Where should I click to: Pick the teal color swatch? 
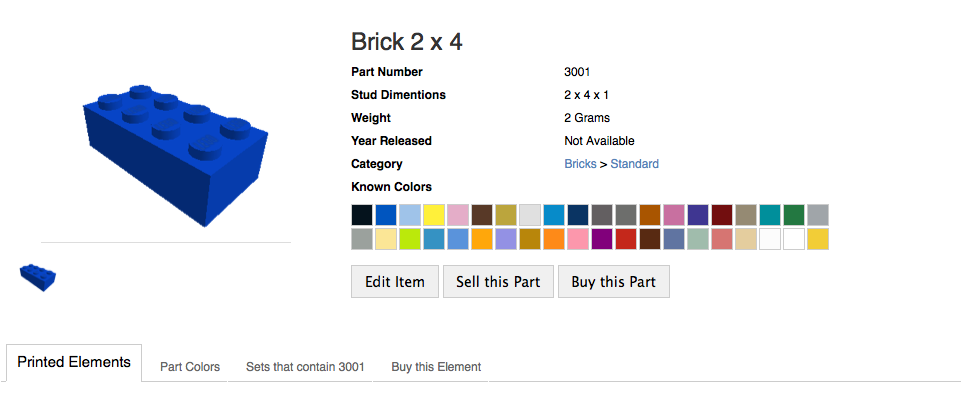[x=770, y=215]
